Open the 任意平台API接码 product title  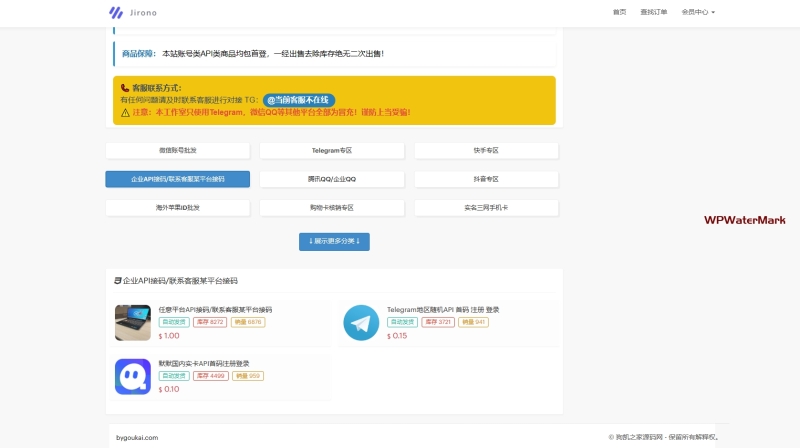pos(215,310)
